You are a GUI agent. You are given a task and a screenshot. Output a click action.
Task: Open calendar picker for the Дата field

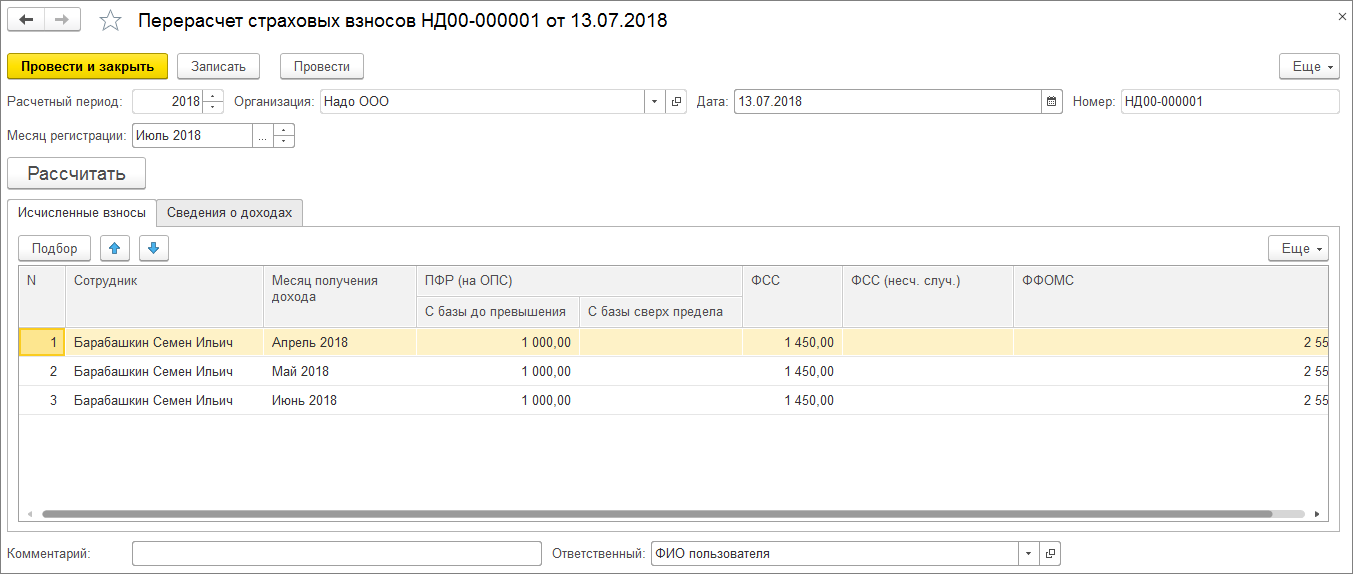pyautogui.click(x=1051, y=101)
